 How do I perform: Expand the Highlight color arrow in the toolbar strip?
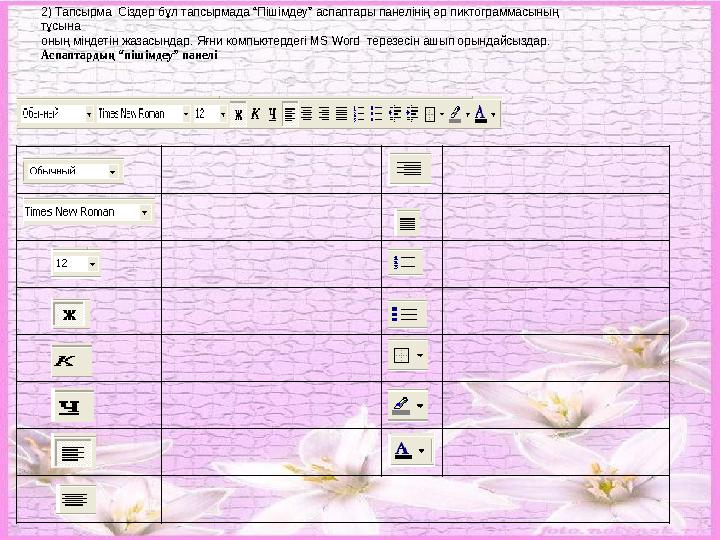pyautogui.click(x=467, y=114)
